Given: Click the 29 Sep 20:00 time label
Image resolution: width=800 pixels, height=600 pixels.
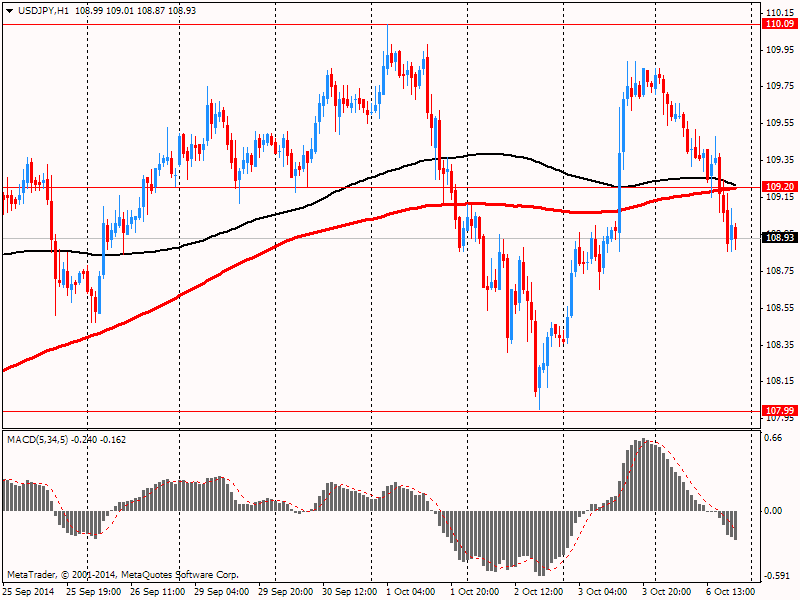Looking at the screenshot, I should [286, 592].
